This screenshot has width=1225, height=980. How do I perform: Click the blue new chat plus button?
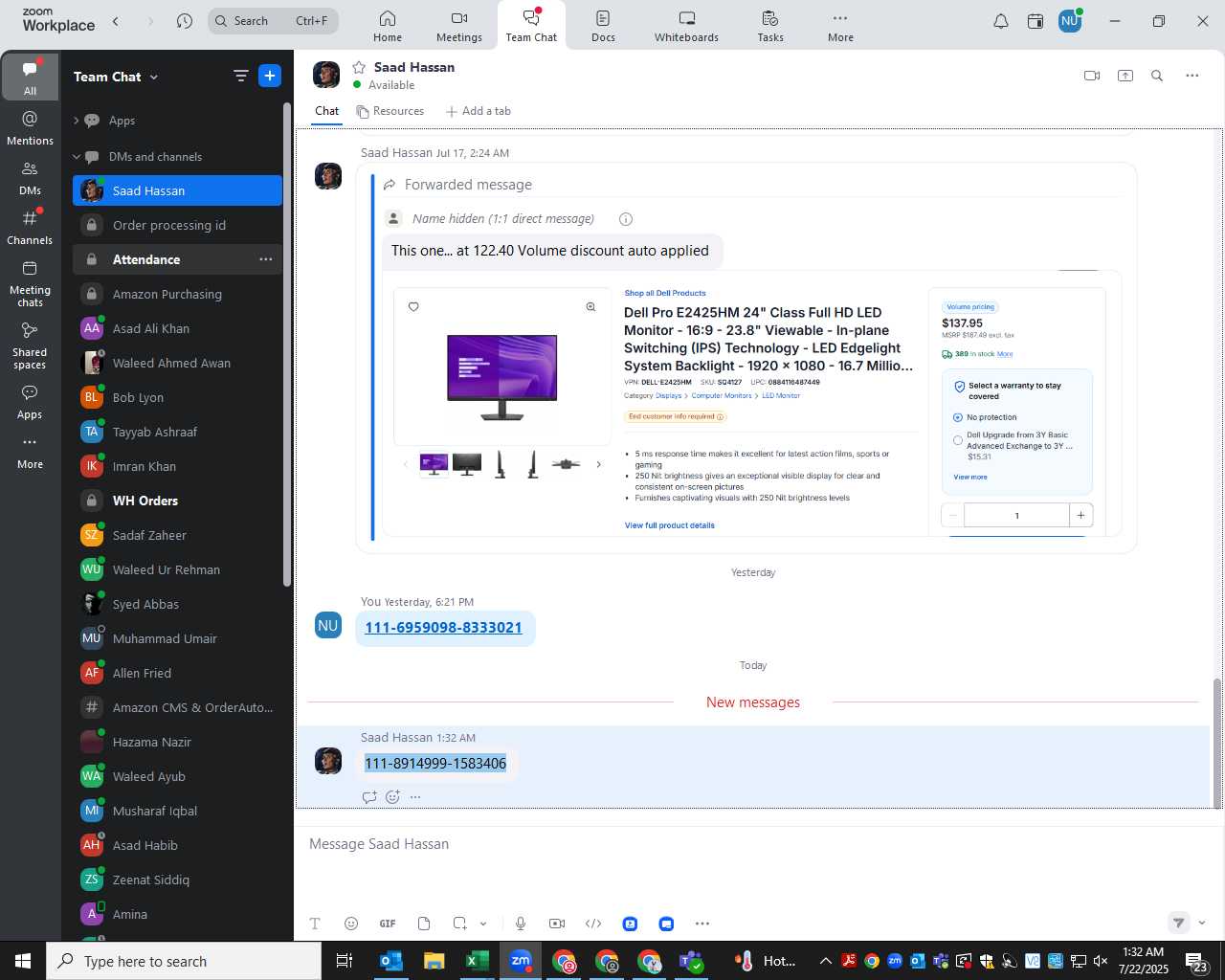tap(270, 76)
